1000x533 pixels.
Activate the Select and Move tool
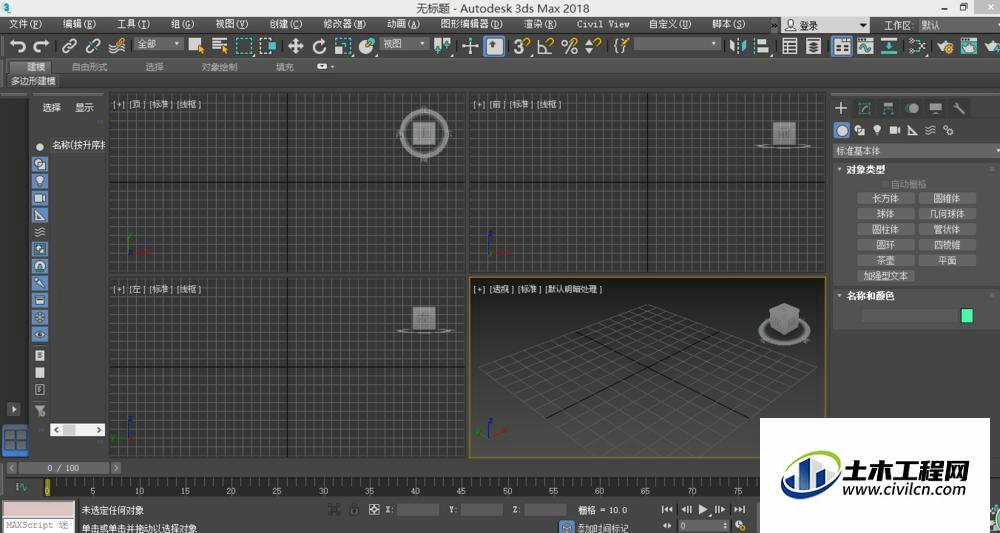point(295,46)
